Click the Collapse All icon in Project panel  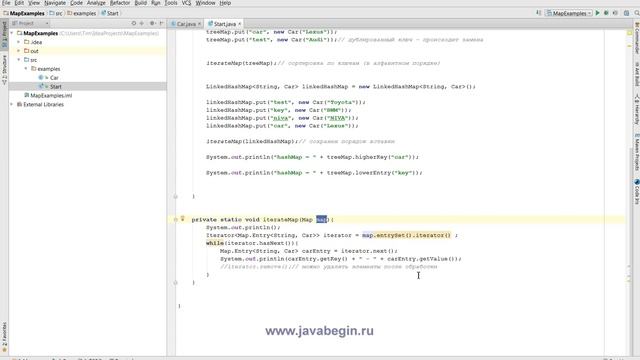coord(142,23)
